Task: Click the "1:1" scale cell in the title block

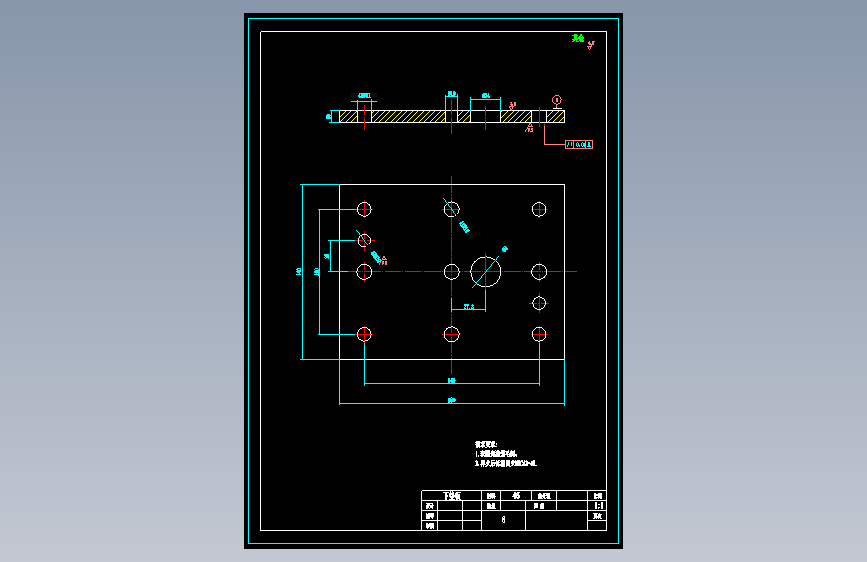Action: point(598,506)
